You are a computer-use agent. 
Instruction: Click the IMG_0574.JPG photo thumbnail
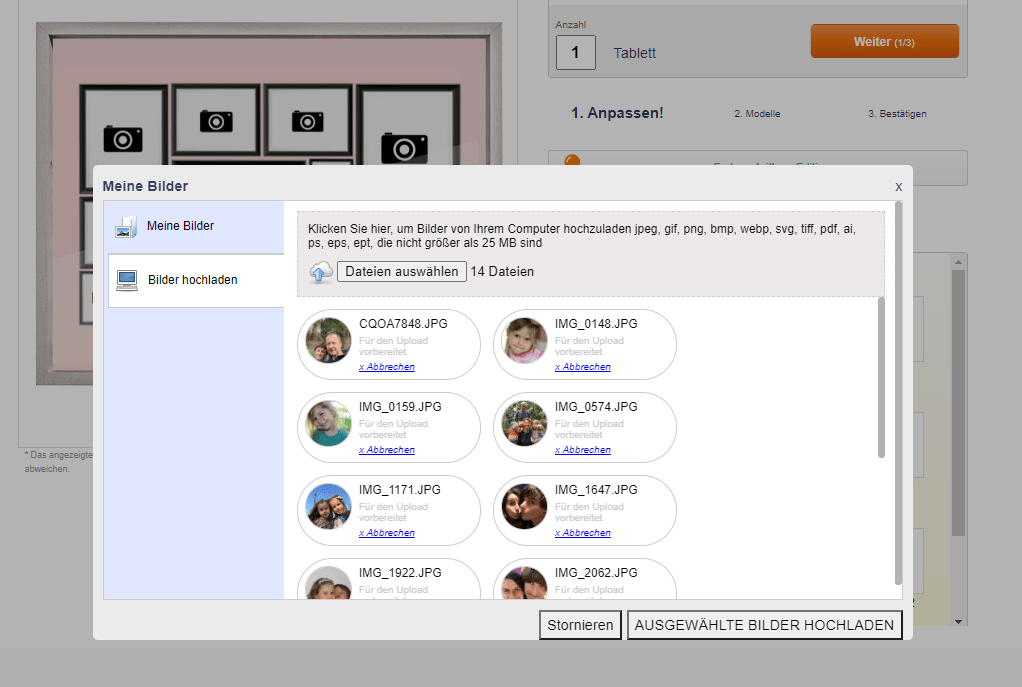pyautogui.click(x=525, y=424)
